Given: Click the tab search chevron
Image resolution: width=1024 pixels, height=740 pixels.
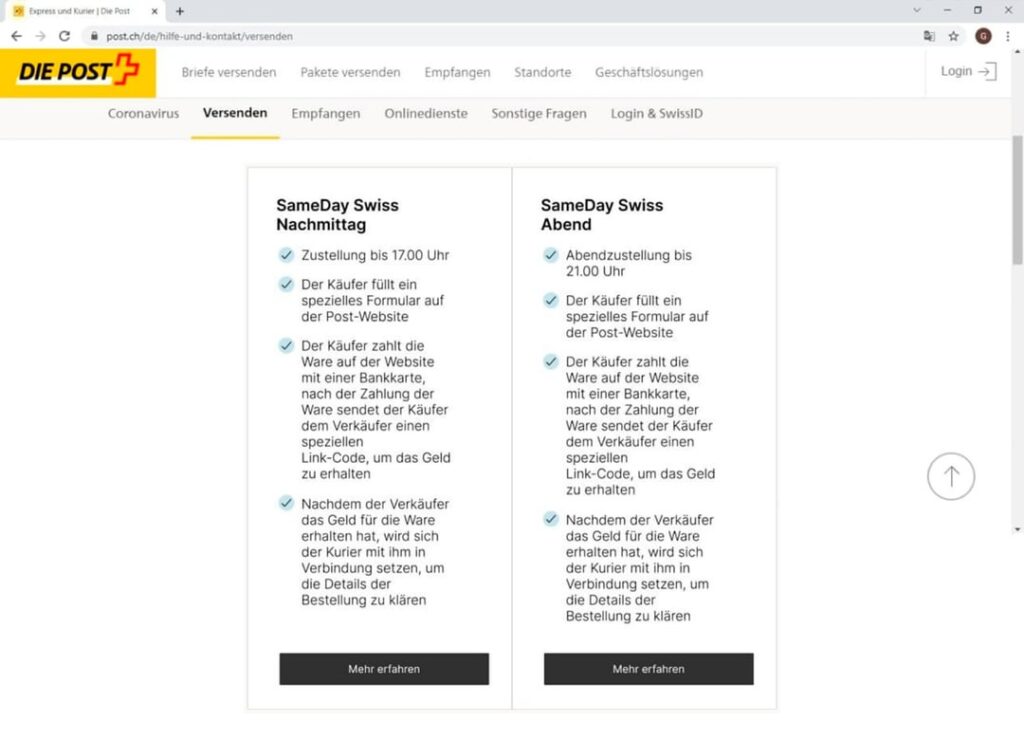Looking at the screenshot, I should [917, 10].
